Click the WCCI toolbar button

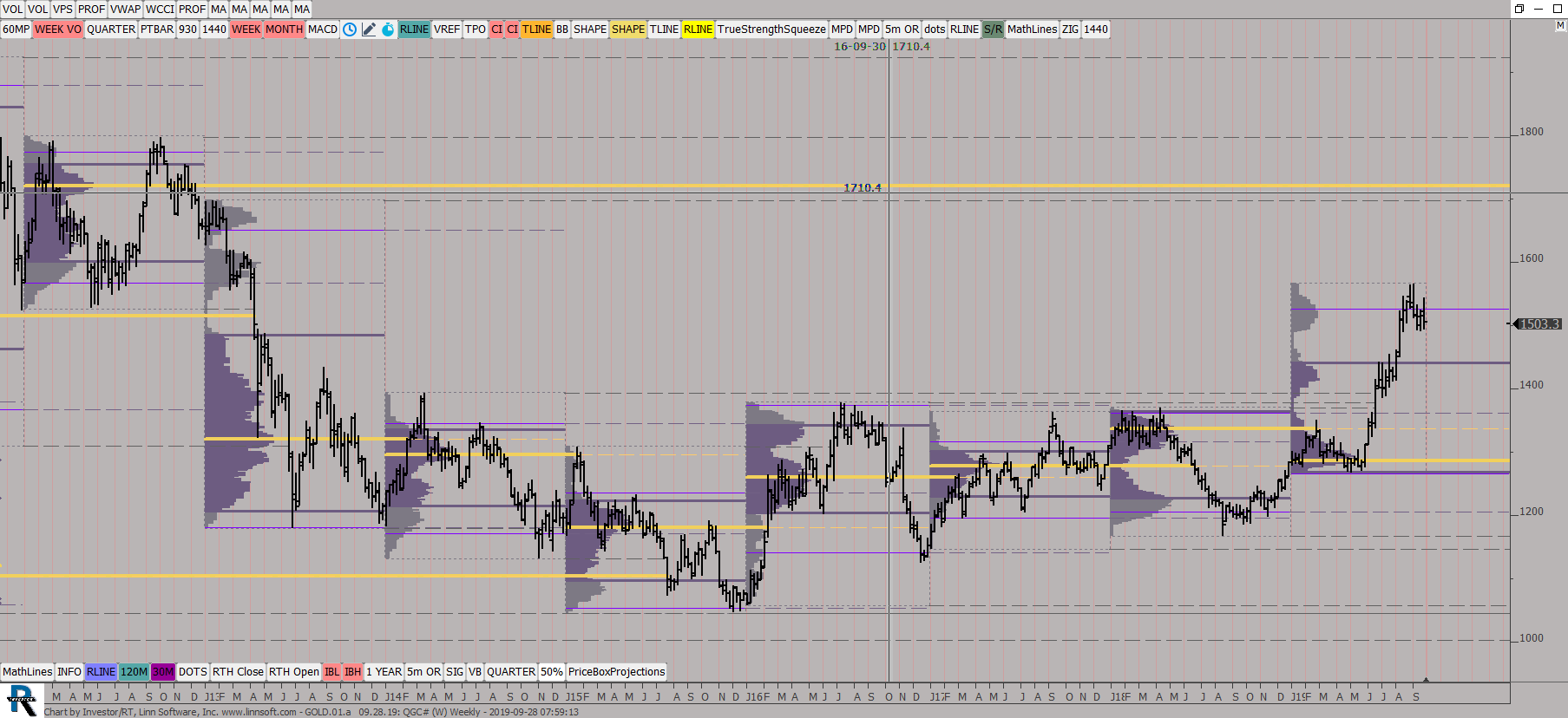pos(160,10)
